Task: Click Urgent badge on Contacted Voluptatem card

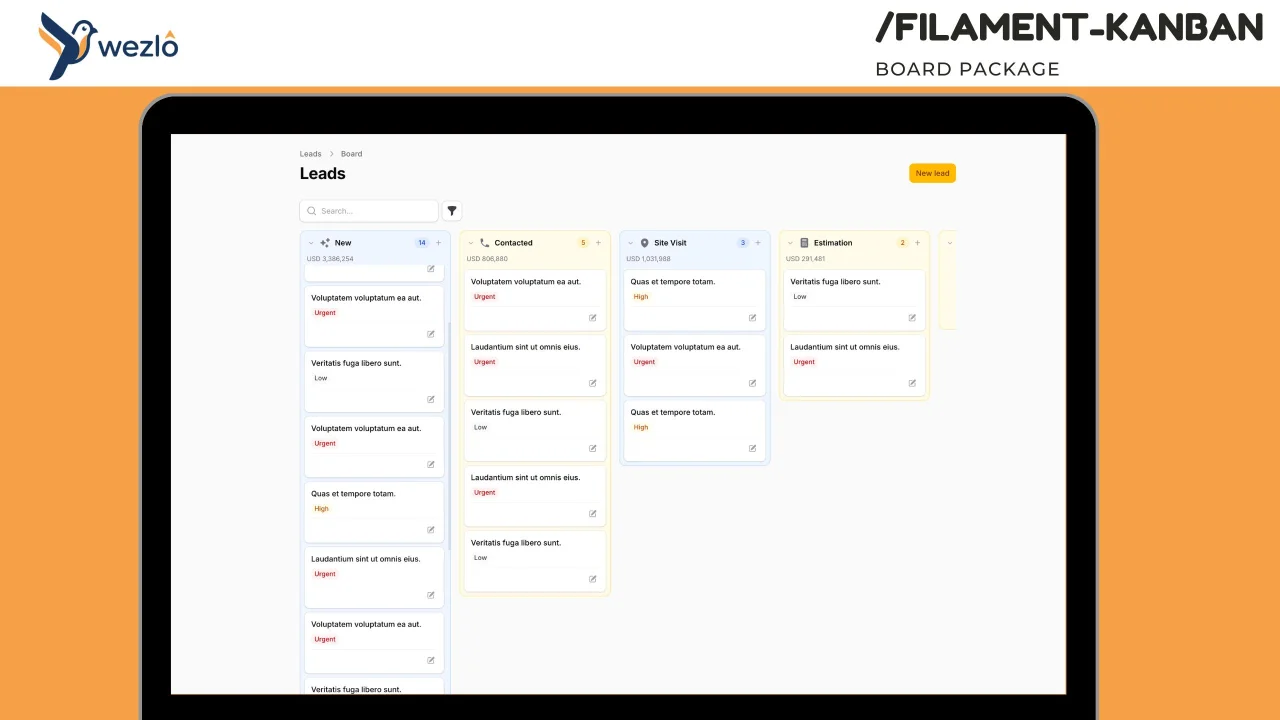Action: (x=485, y=297)
